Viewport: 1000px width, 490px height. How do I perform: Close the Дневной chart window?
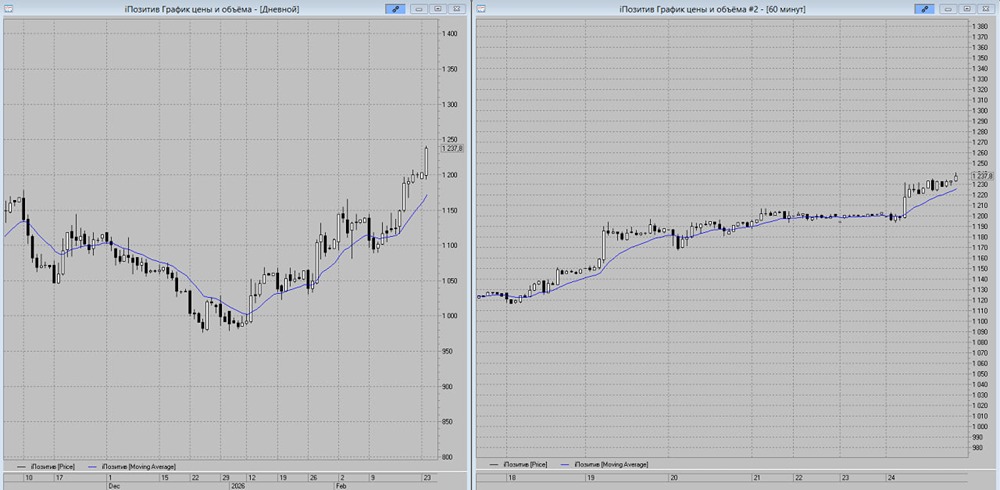[457, 9]
